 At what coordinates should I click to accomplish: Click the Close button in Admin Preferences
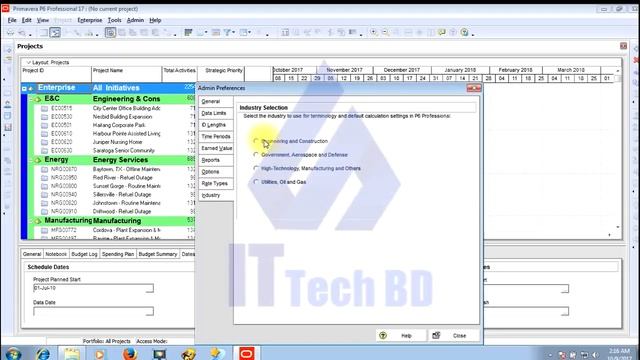click(454, 336)
